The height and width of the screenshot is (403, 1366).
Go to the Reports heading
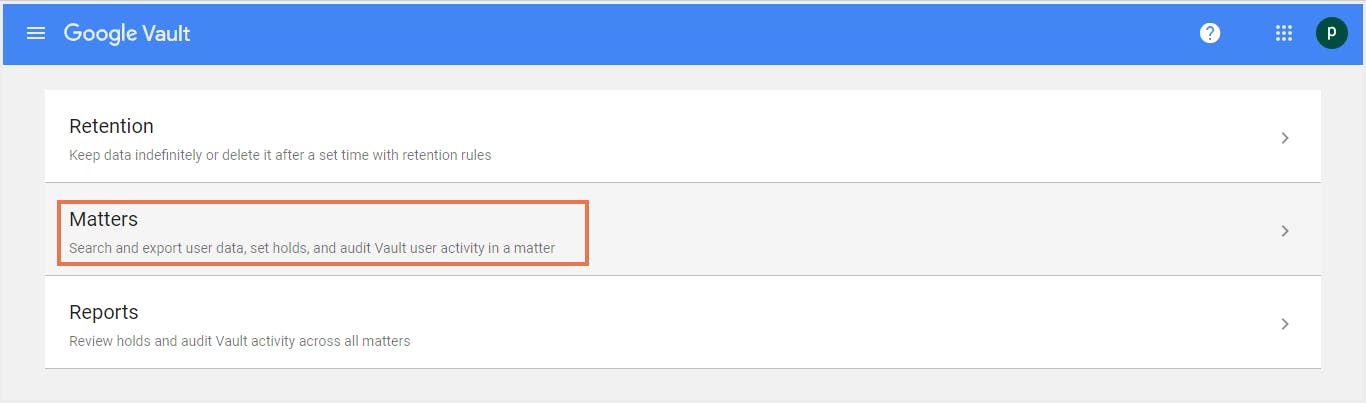[103, 312]
